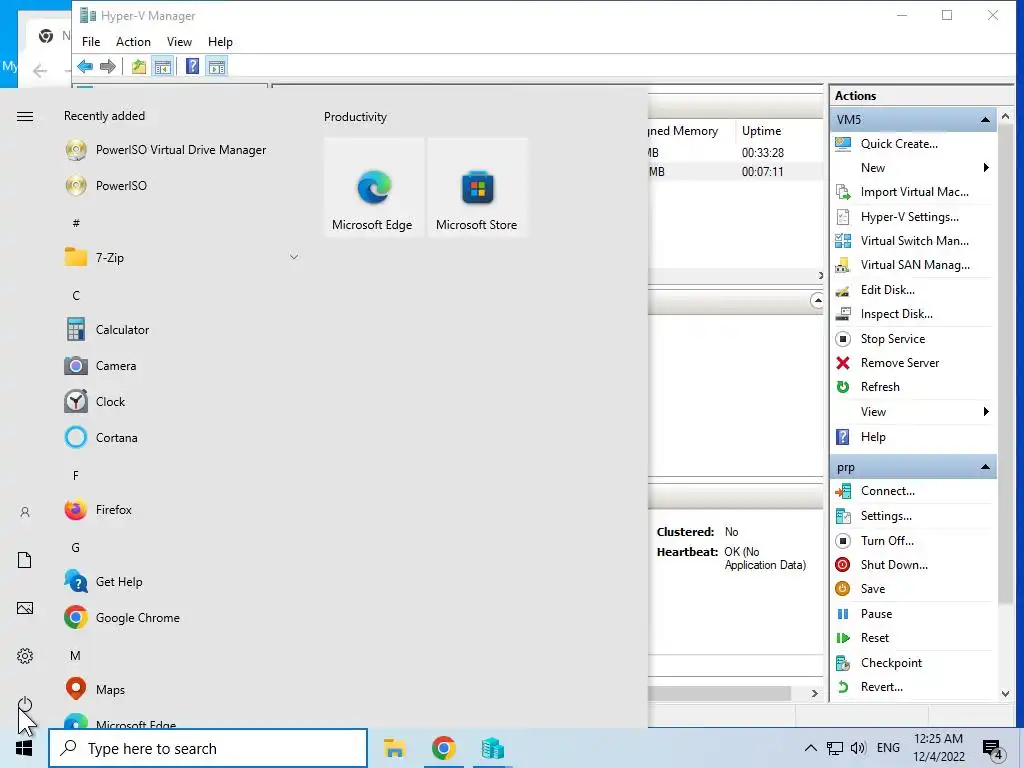1024x768 pixels.
Task: Launch Quick Create from Actions pane
Action: (899, 144)
